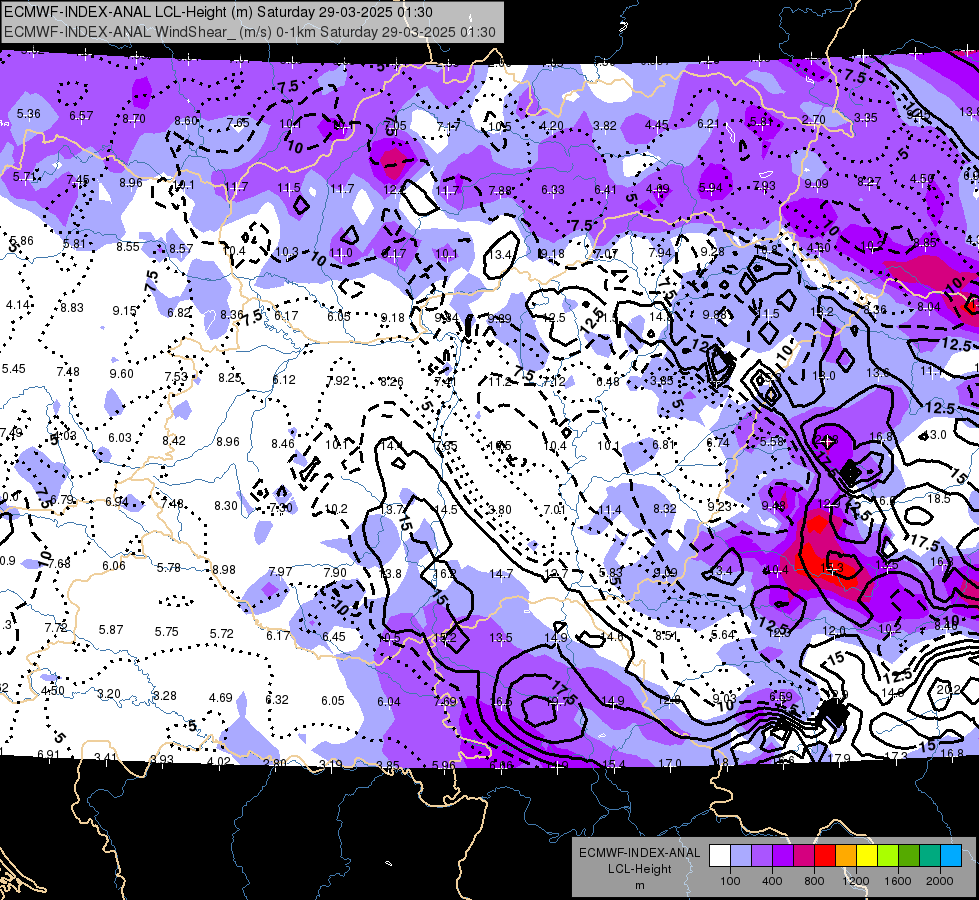The width and height of the screenshot is (979, 900).
Task: Click the grid value 3.20
Action: (x=109, y=694)
